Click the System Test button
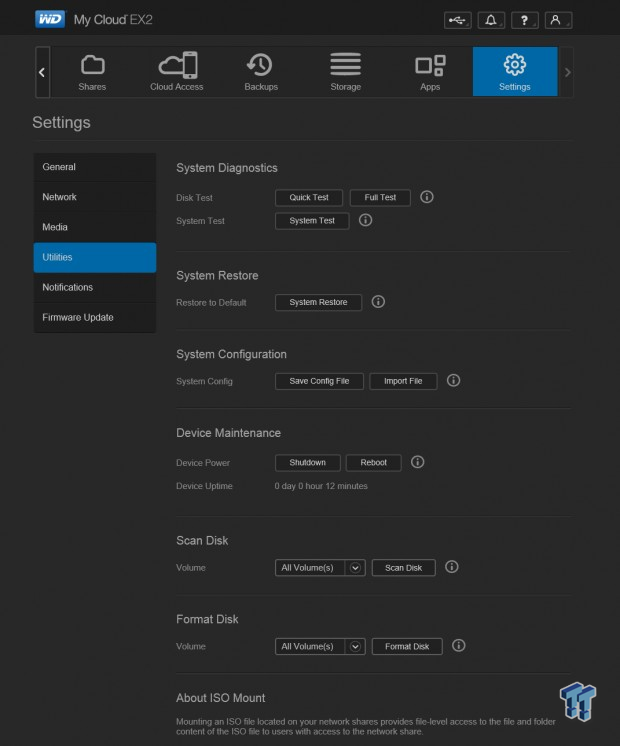This screenshot has height=746, width=620. [x=312, y=221]
